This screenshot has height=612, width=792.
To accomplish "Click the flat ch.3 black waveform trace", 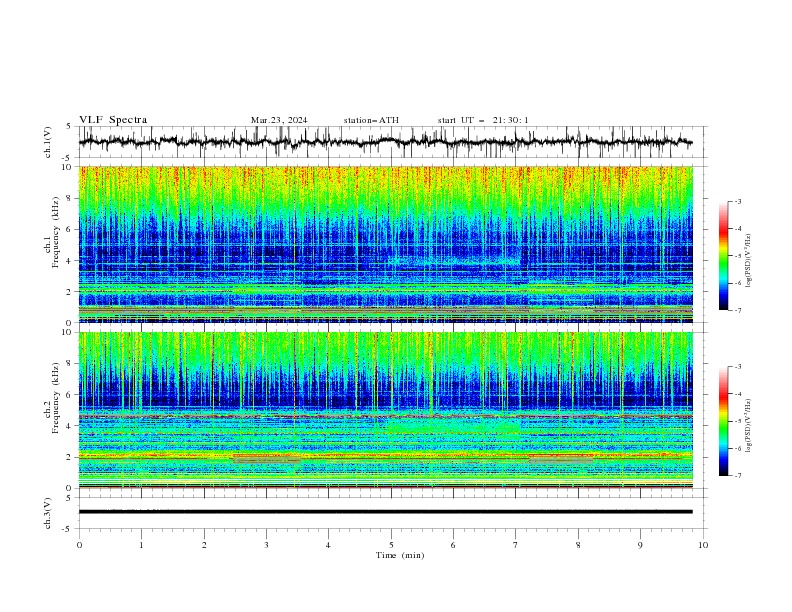I will 385,512.
